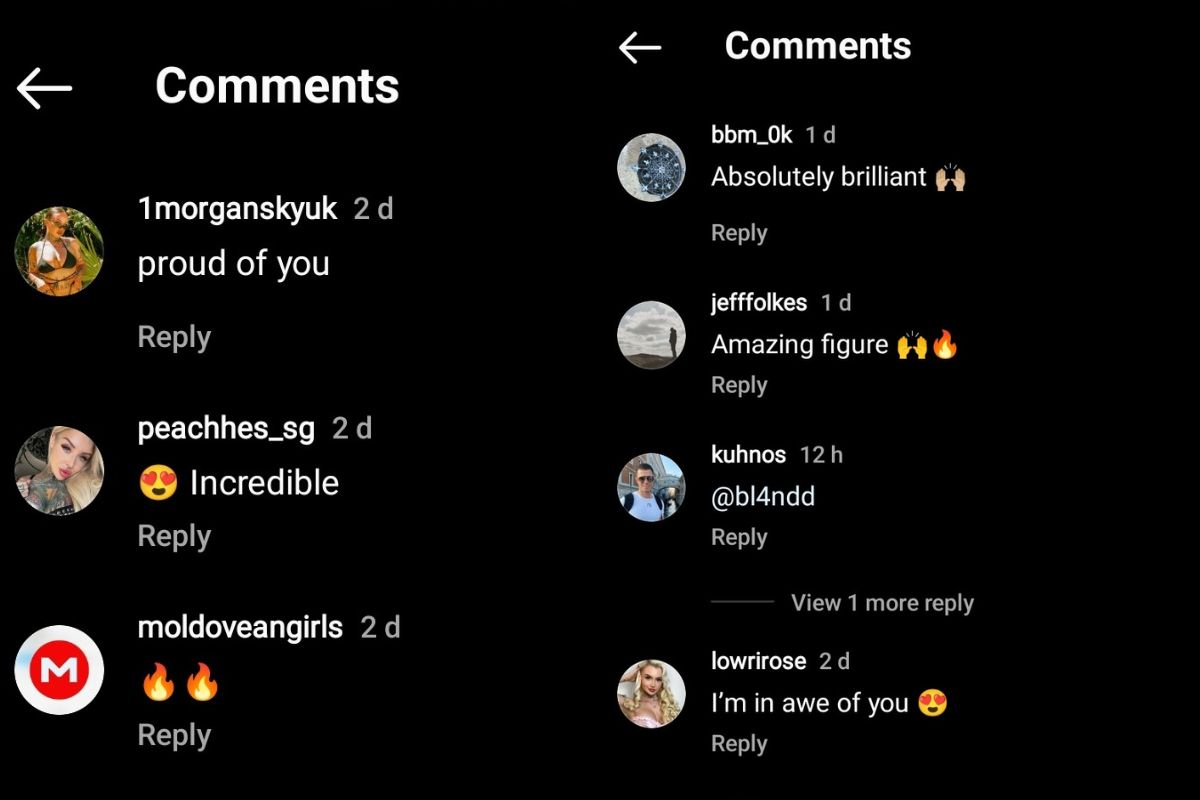
Task: Reply to moldoveangirls' fire emoji comment
Action: coord(174,735)
